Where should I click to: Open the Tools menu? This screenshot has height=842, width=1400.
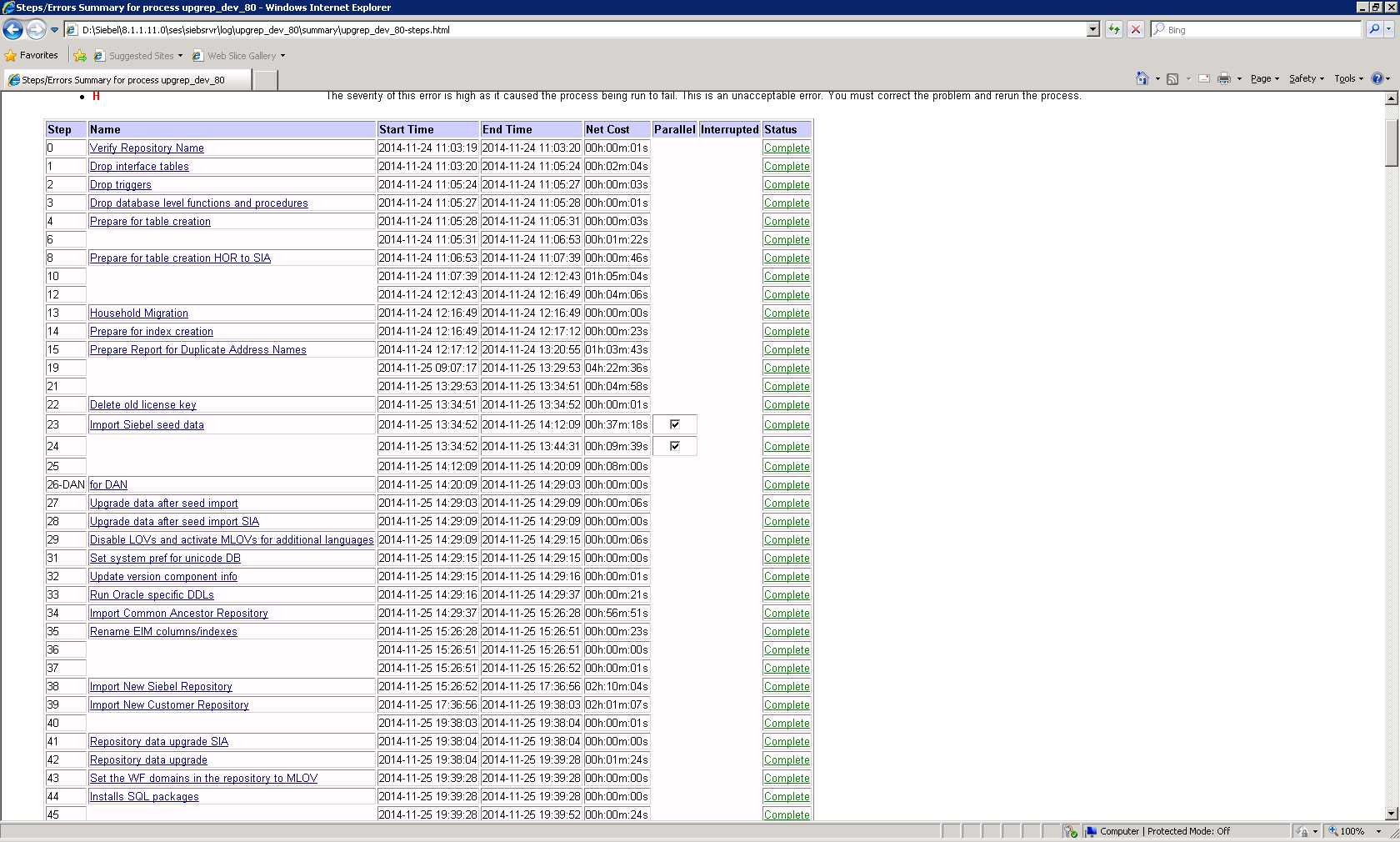click(1348, 78)
